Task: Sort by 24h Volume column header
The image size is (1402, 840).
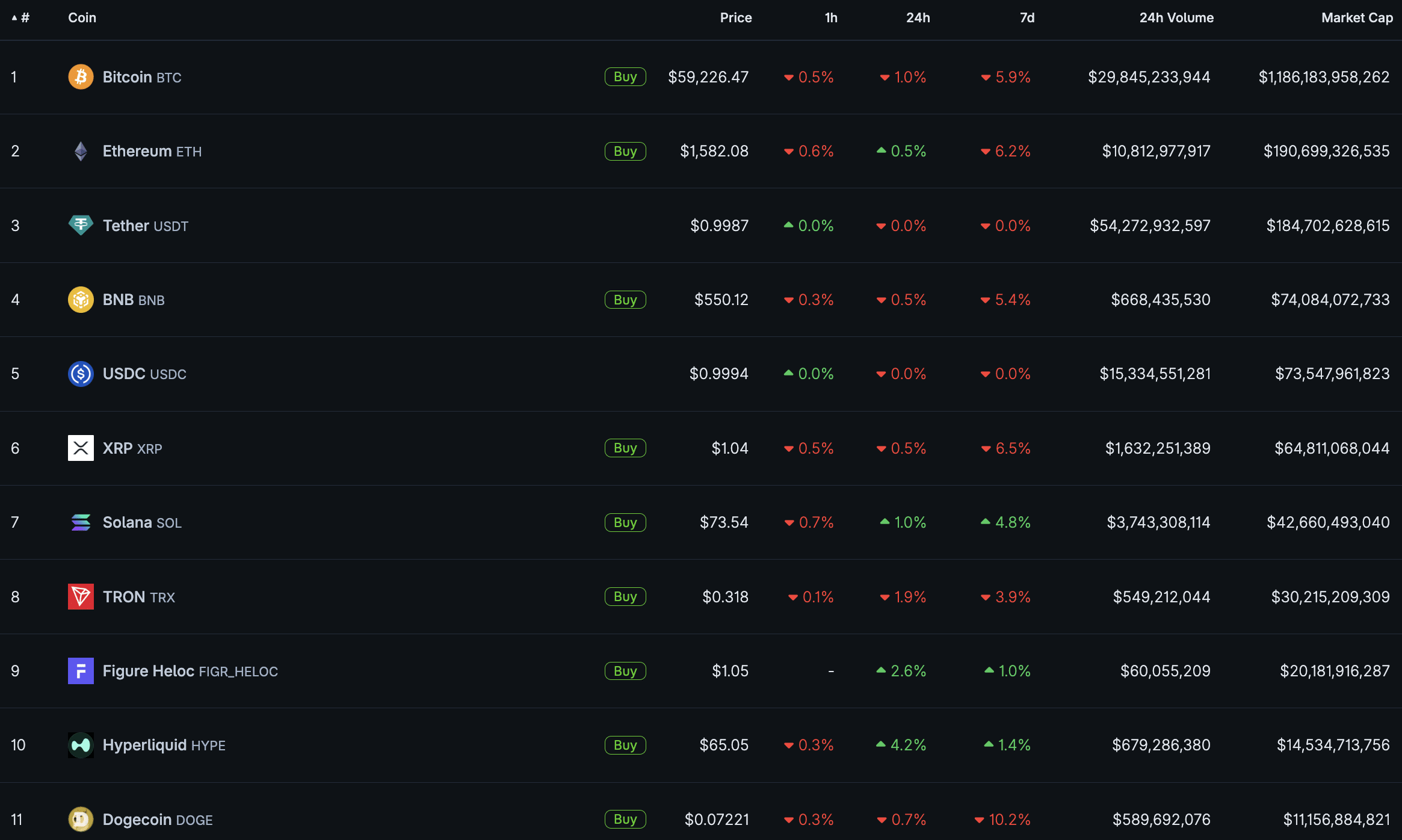Action: [1176, 17]
